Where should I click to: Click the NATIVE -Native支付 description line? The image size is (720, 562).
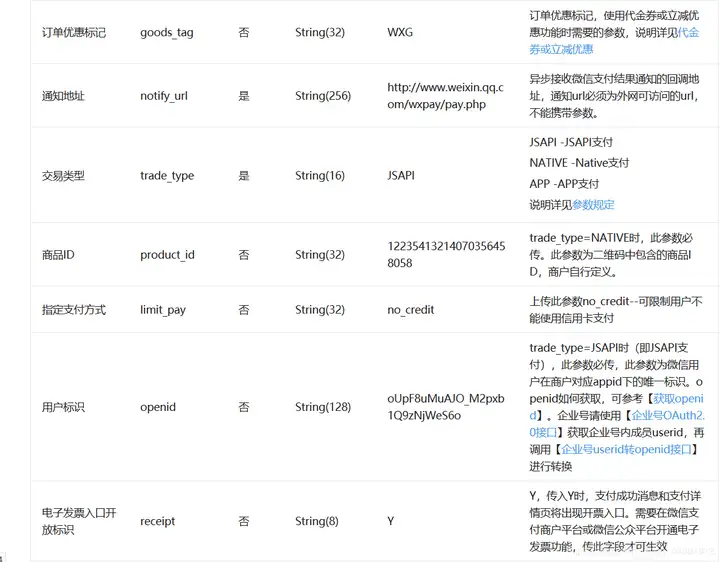point(579,163)
